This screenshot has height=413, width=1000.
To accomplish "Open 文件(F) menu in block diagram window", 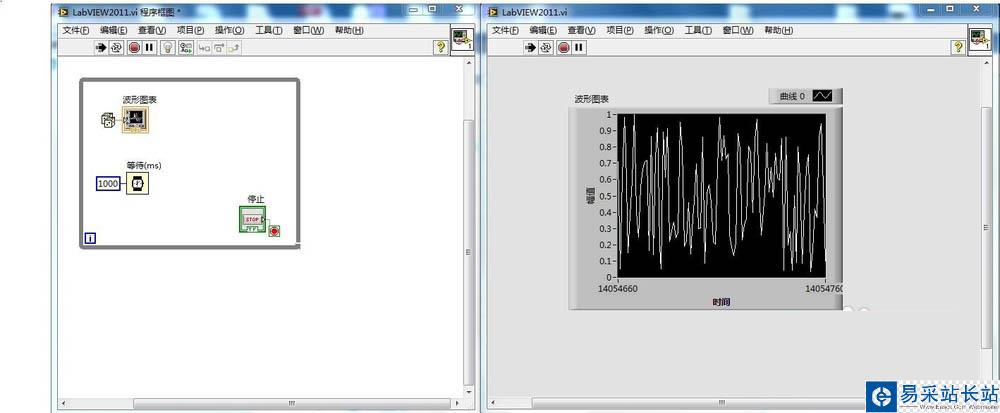I will [77, 30].
